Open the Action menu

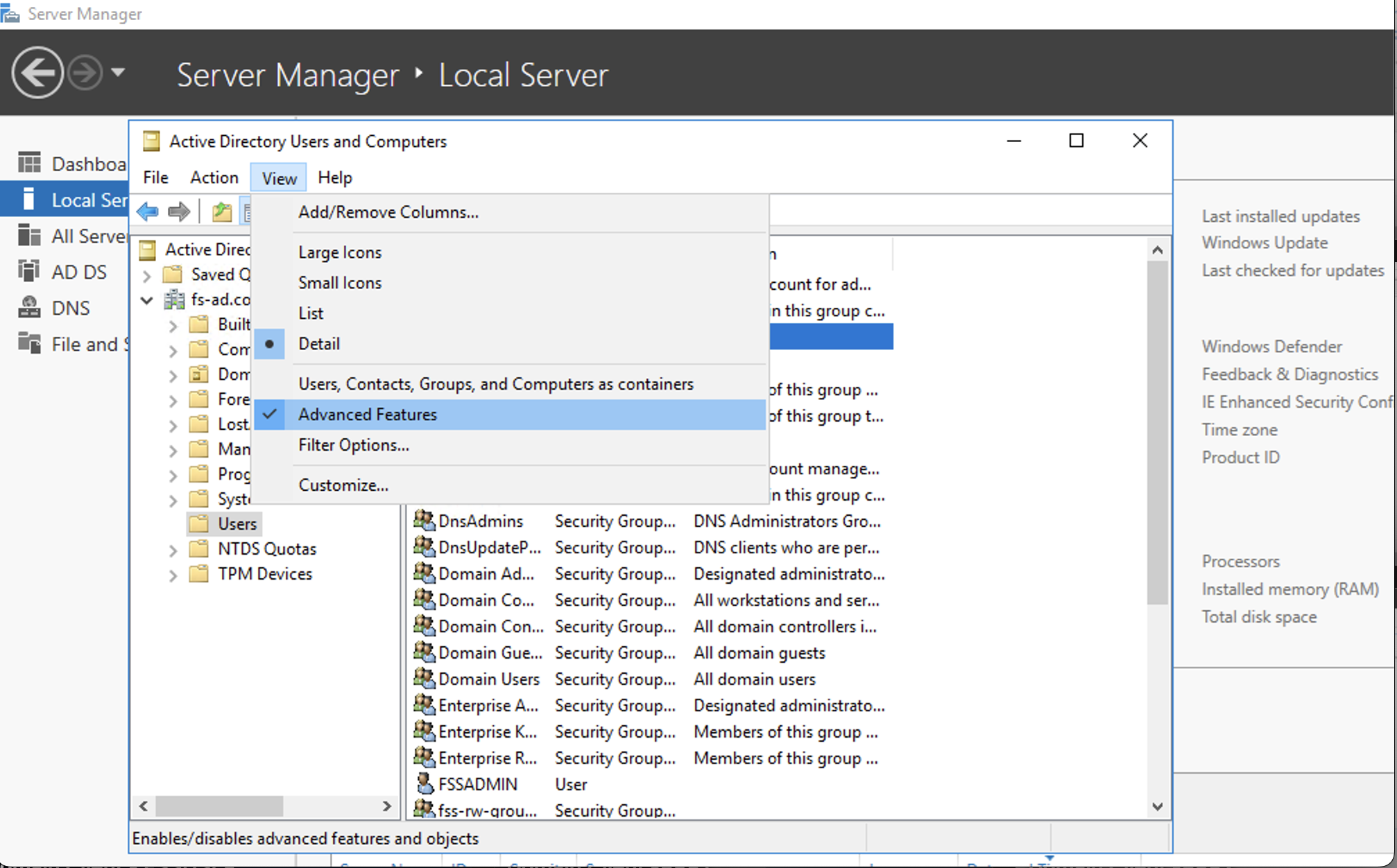coord(214,177)
